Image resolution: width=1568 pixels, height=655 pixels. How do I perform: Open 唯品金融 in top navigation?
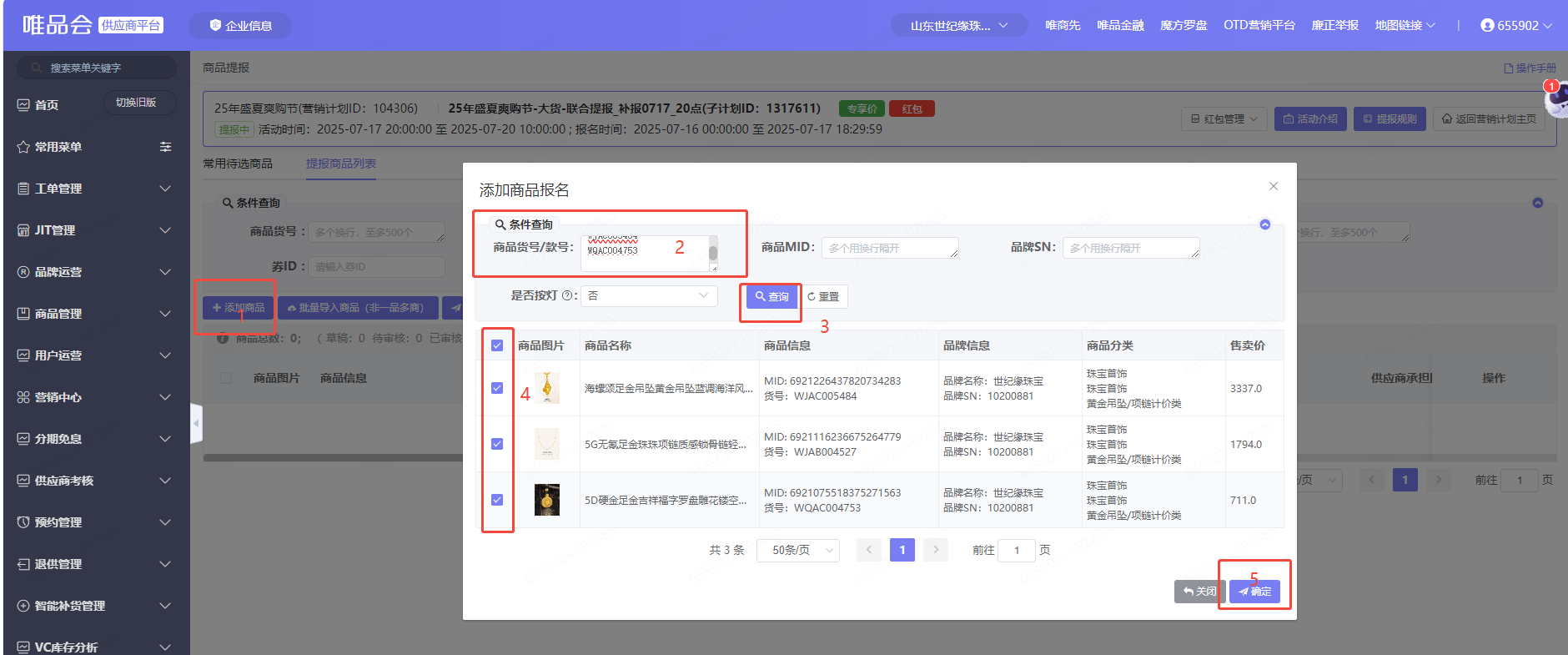pyautogui.click(x=1119, y=25)
